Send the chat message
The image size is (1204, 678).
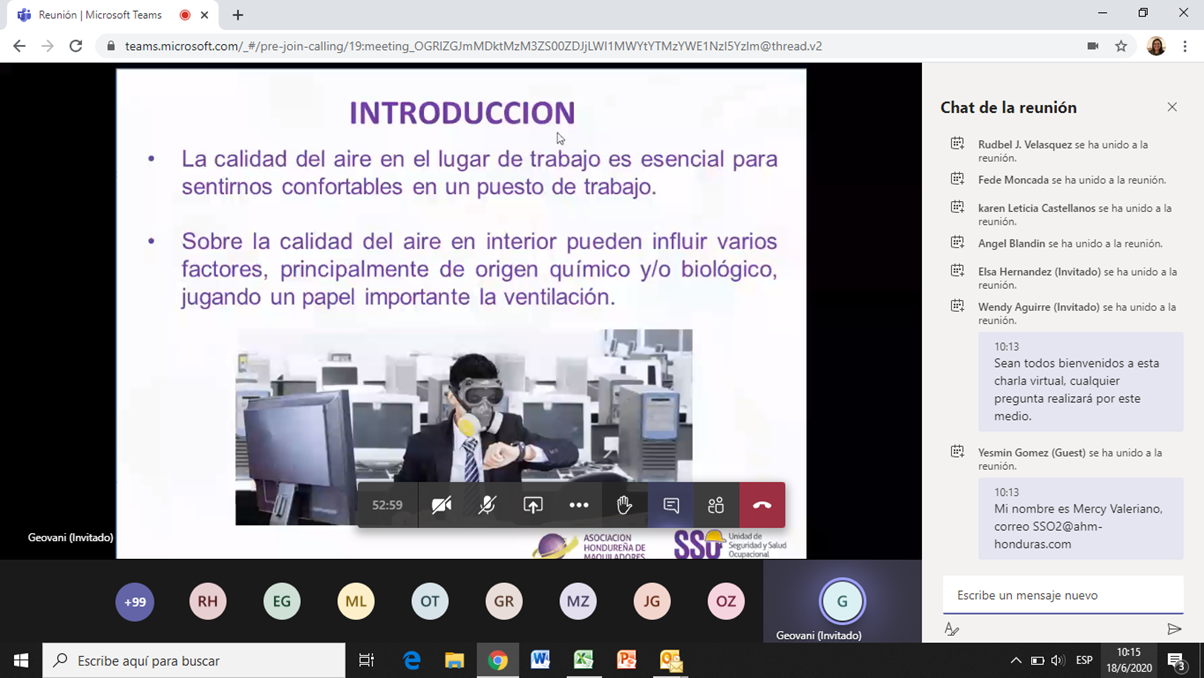[x=1174, y=629]
